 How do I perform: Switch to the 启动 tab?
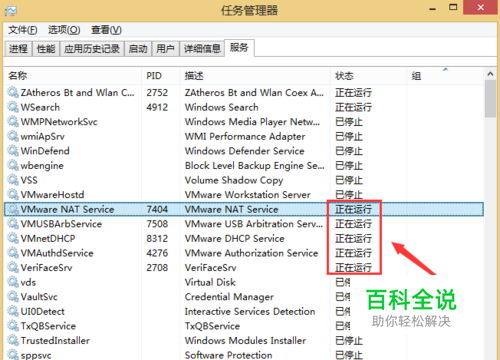point(138,49)
